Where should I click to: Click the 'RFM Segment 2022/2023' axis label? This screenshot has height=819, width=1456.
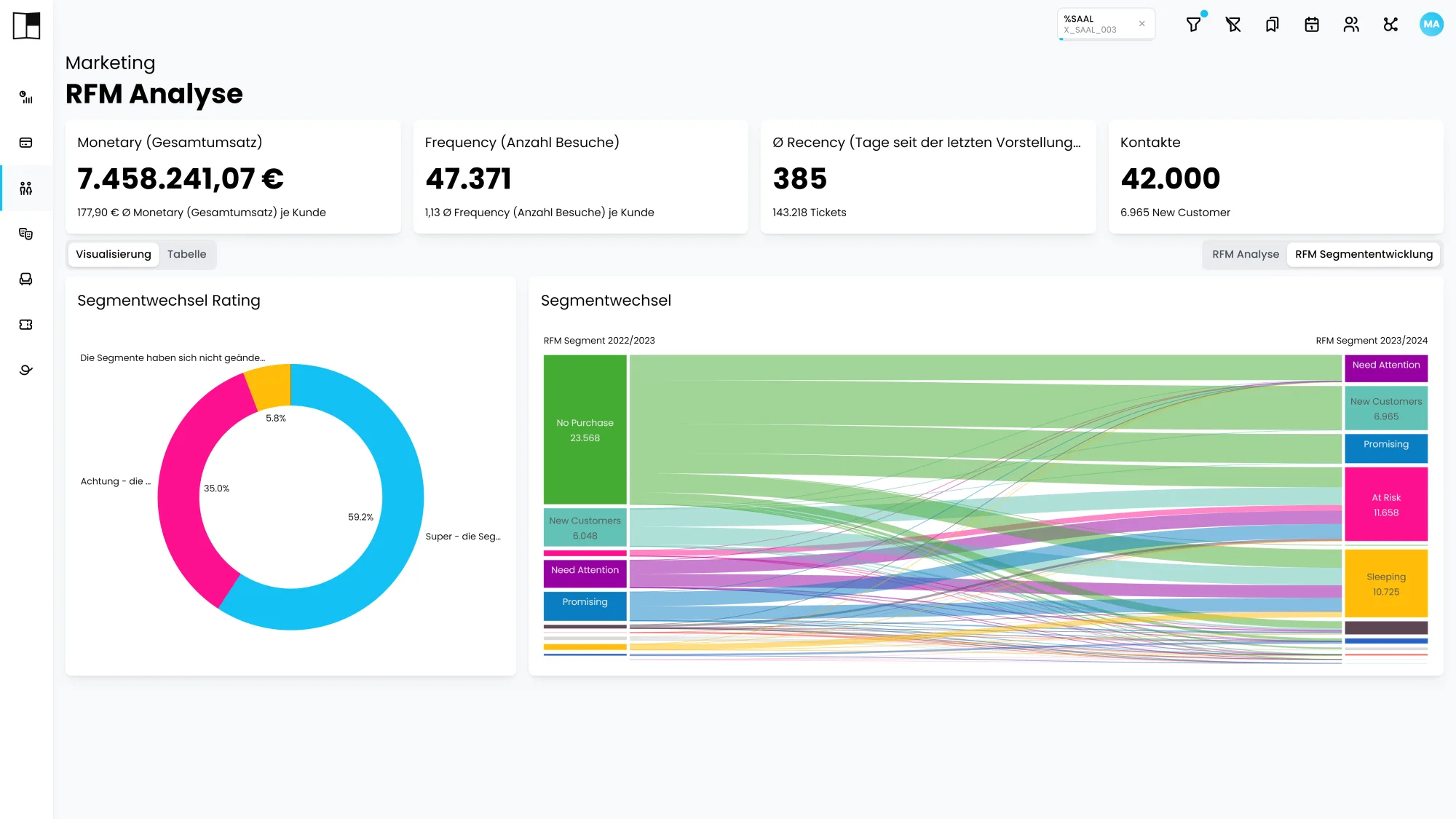coord(599,341)
